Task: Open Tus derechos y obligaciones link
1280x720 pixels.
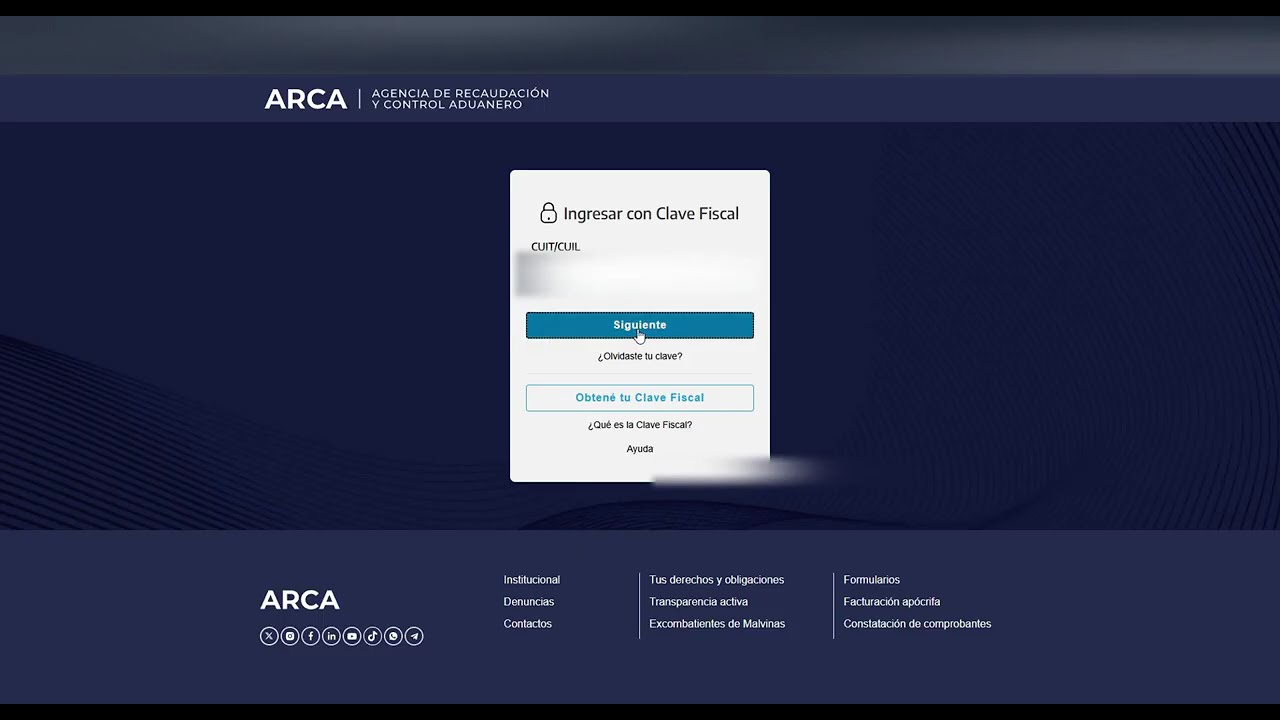Action: click(x=717, y=580)
